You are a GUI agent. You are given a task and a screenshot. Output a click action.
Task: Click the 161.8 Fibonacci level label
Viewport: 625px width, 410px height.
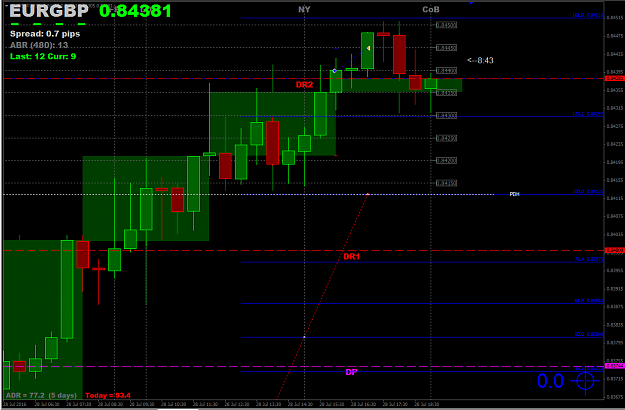pyautogui.click(x=588, y=16)
